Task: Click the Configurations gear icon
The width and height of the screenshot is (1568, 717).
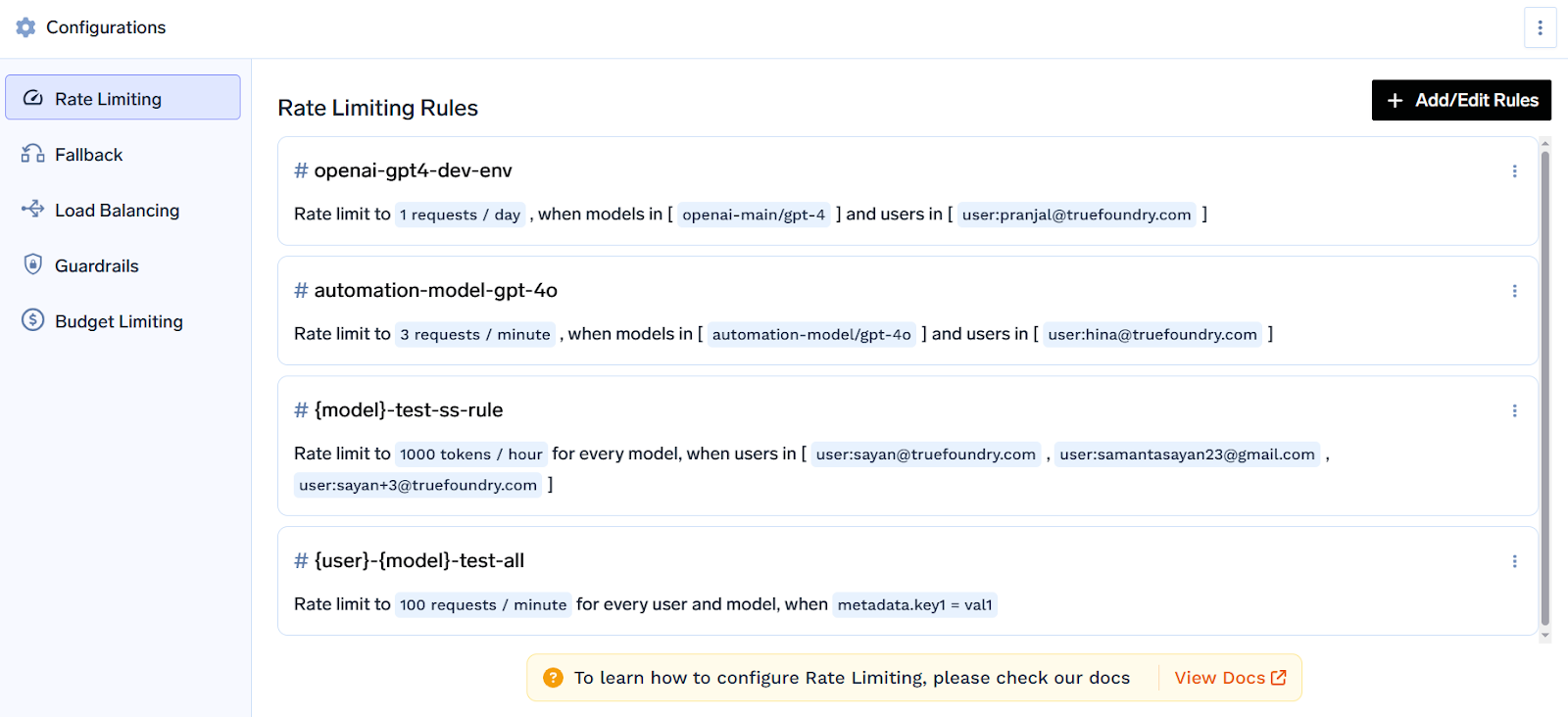Action: [x=25, y=27]
